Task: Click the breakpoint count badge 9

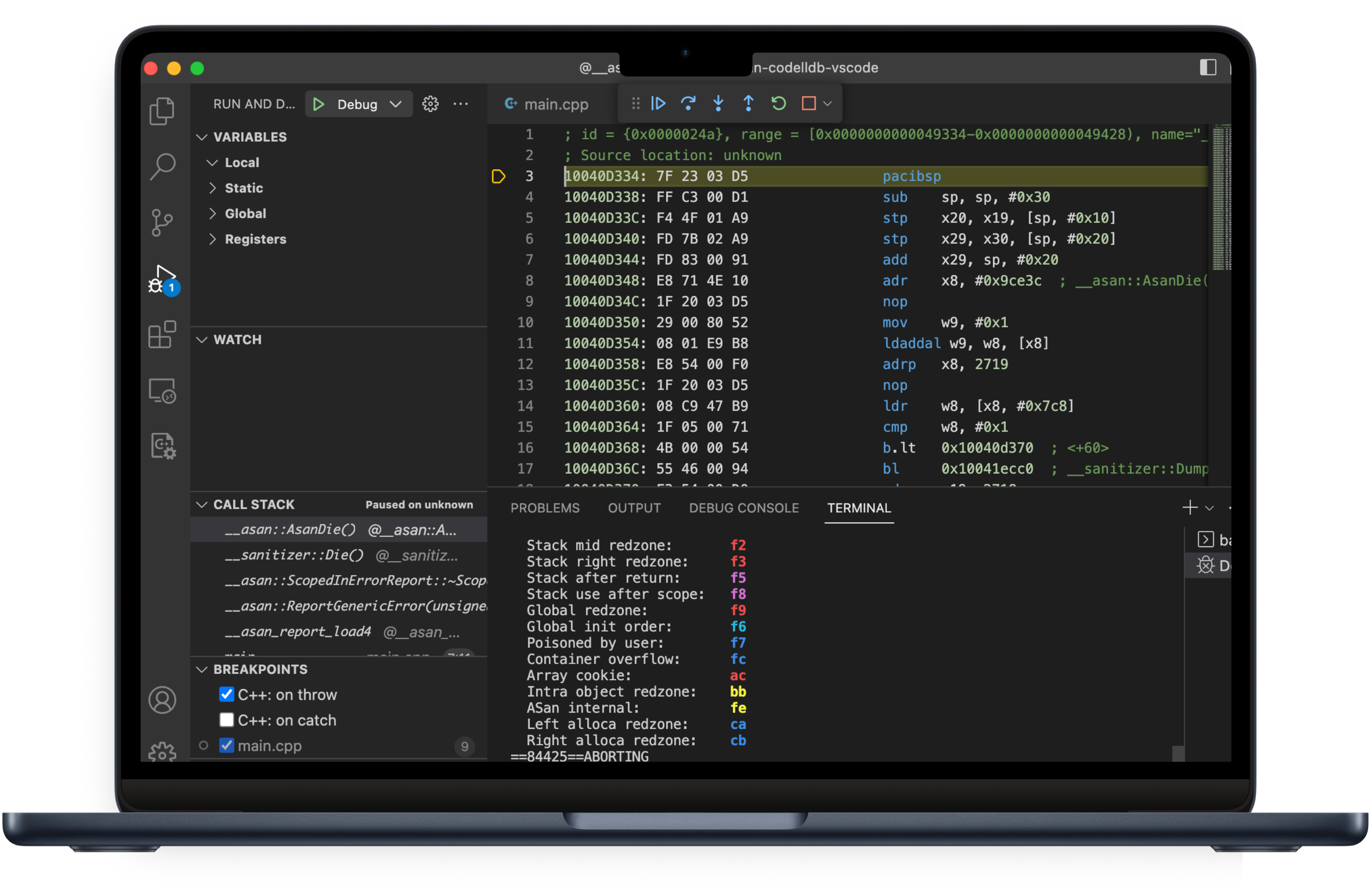Action: pyautogui.click(x=464, y=746)
